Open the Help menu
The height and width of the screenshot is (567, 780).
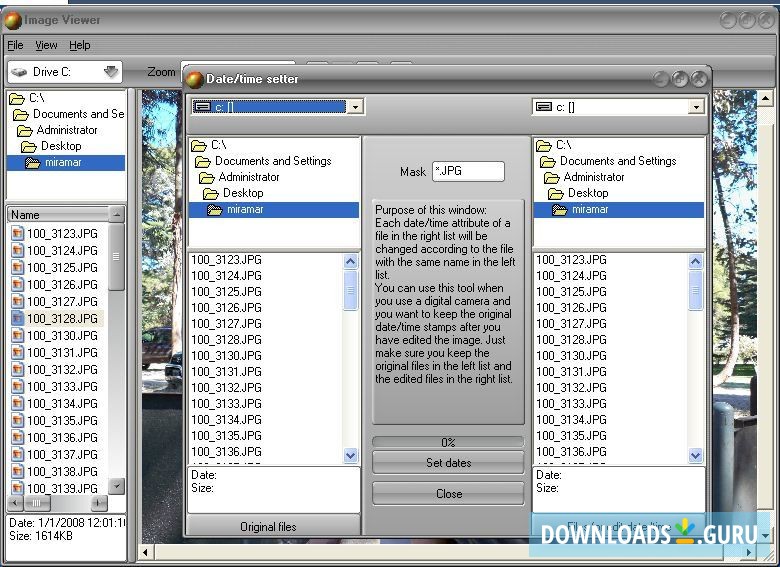(x=80, y=45)
